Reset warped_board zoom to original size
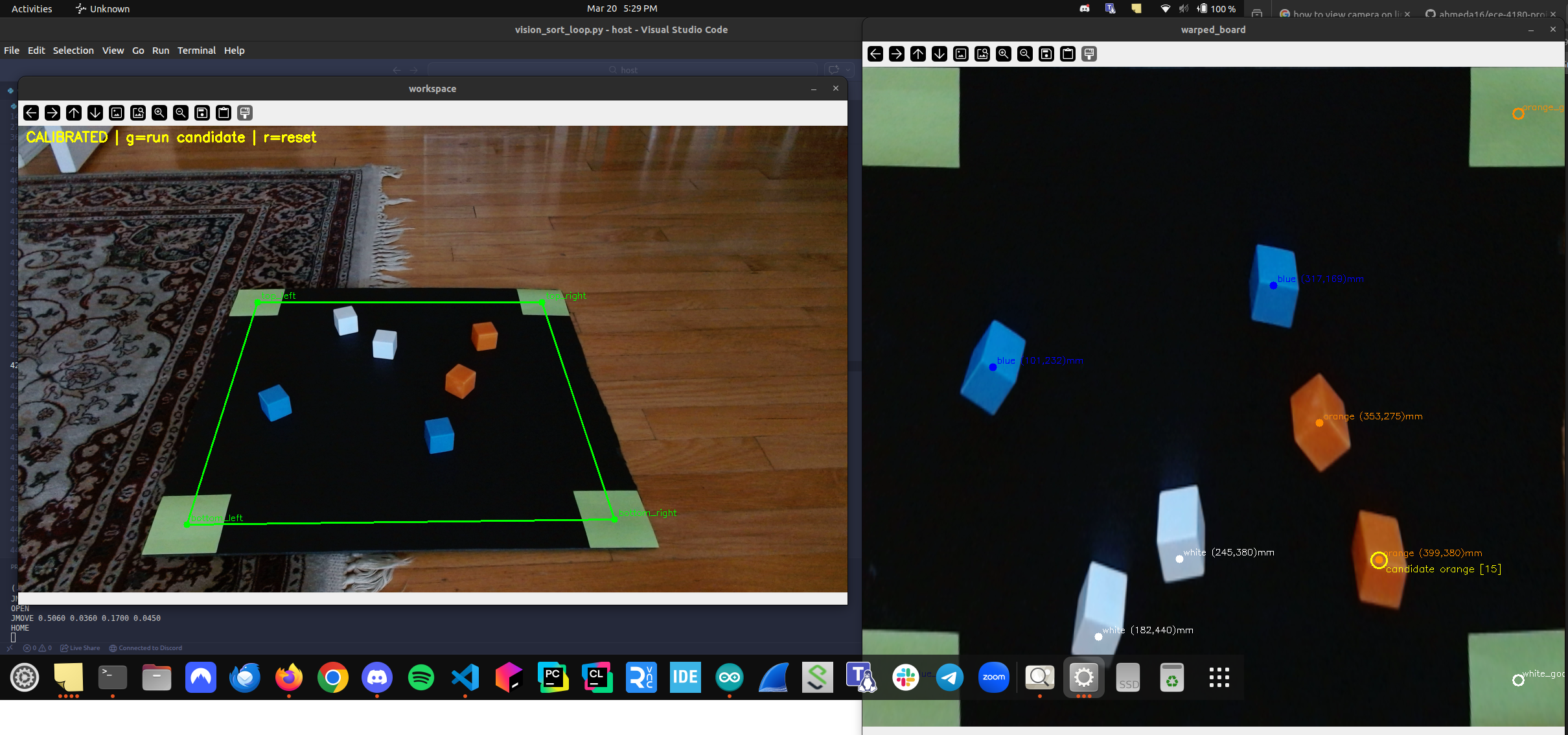 pyautogui.click(x=961, y=54)
